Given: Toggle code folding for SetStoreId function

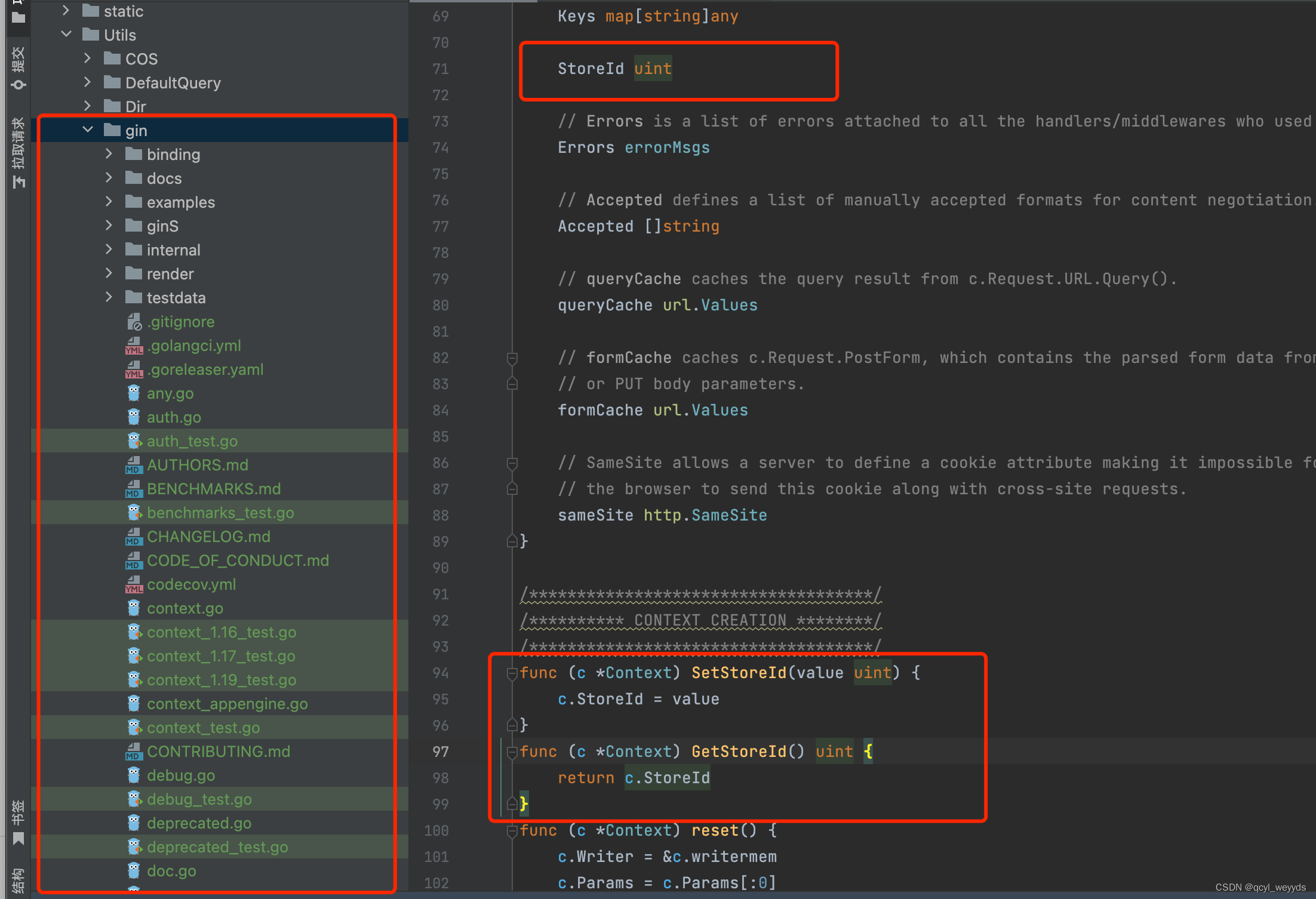Looking at the screenshot, I should [512, 673].
